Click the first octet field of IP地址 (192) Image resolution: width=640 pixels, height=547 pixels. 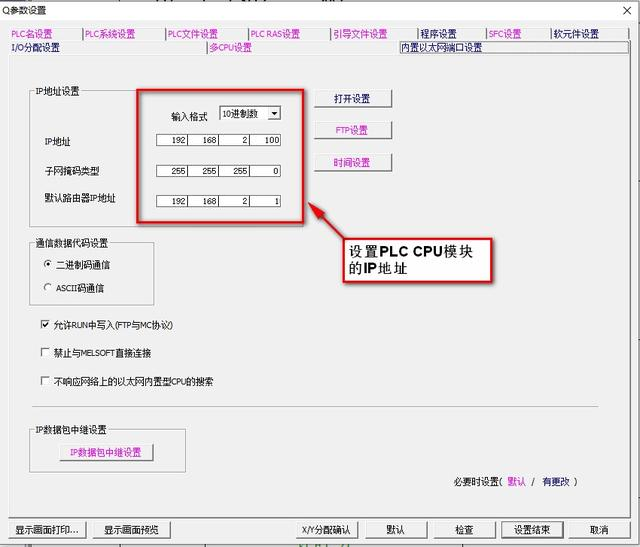click(172, 140)
